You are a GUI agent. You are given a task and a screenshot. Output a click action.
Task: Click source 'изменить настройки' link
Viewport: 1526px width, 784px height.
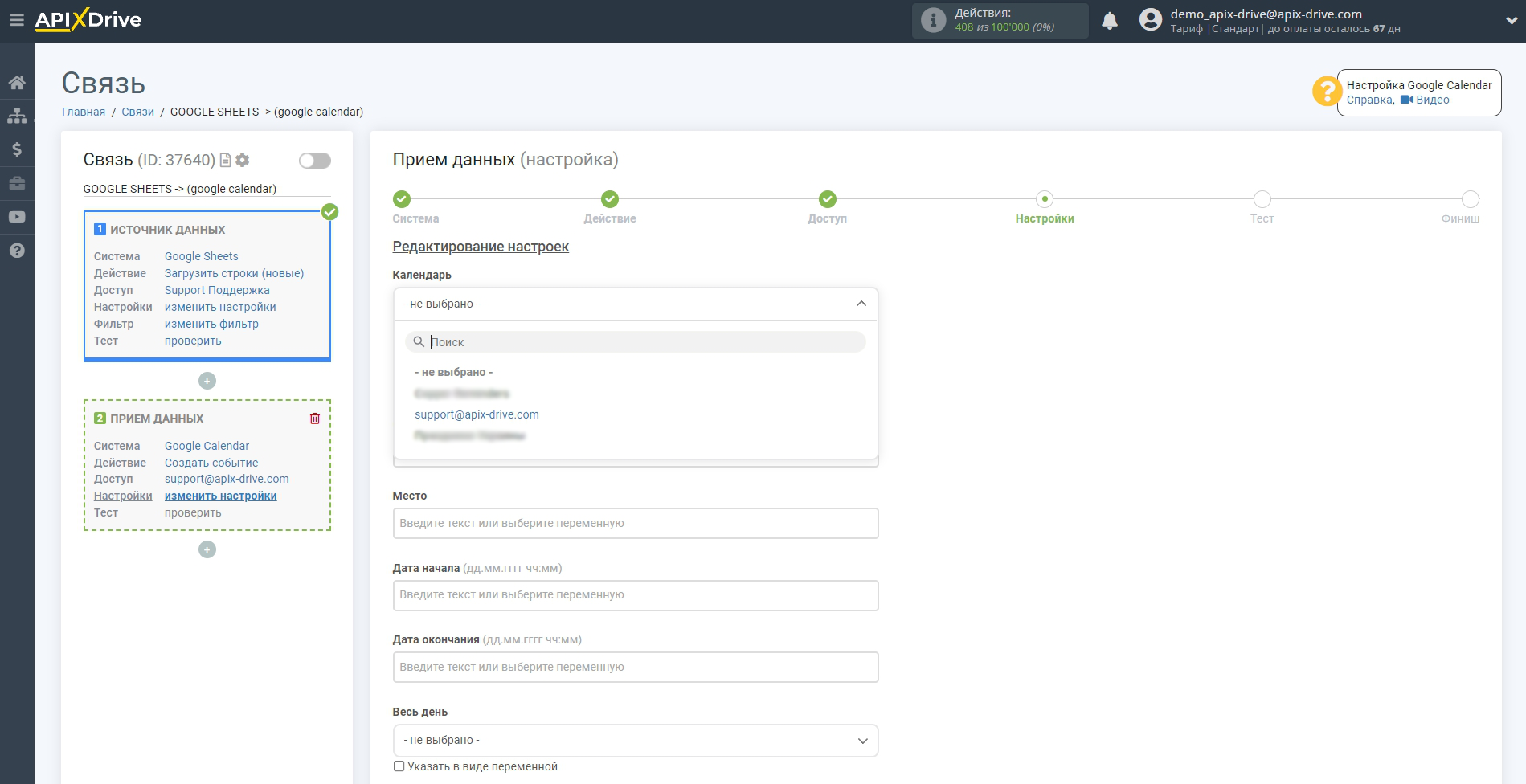pos(220,307)
